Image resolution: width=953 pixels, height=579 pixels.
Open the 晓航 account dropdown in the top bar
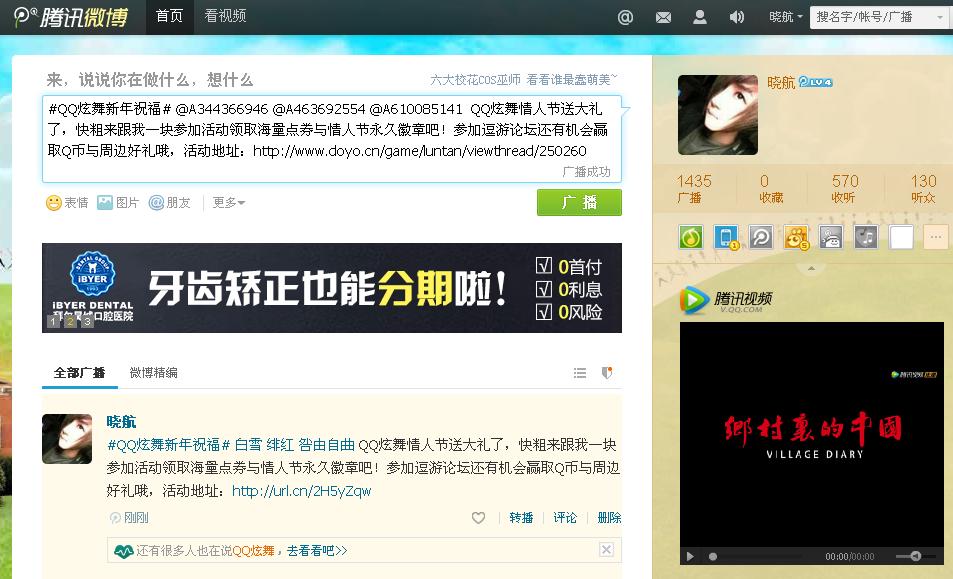tap(786, 17)
